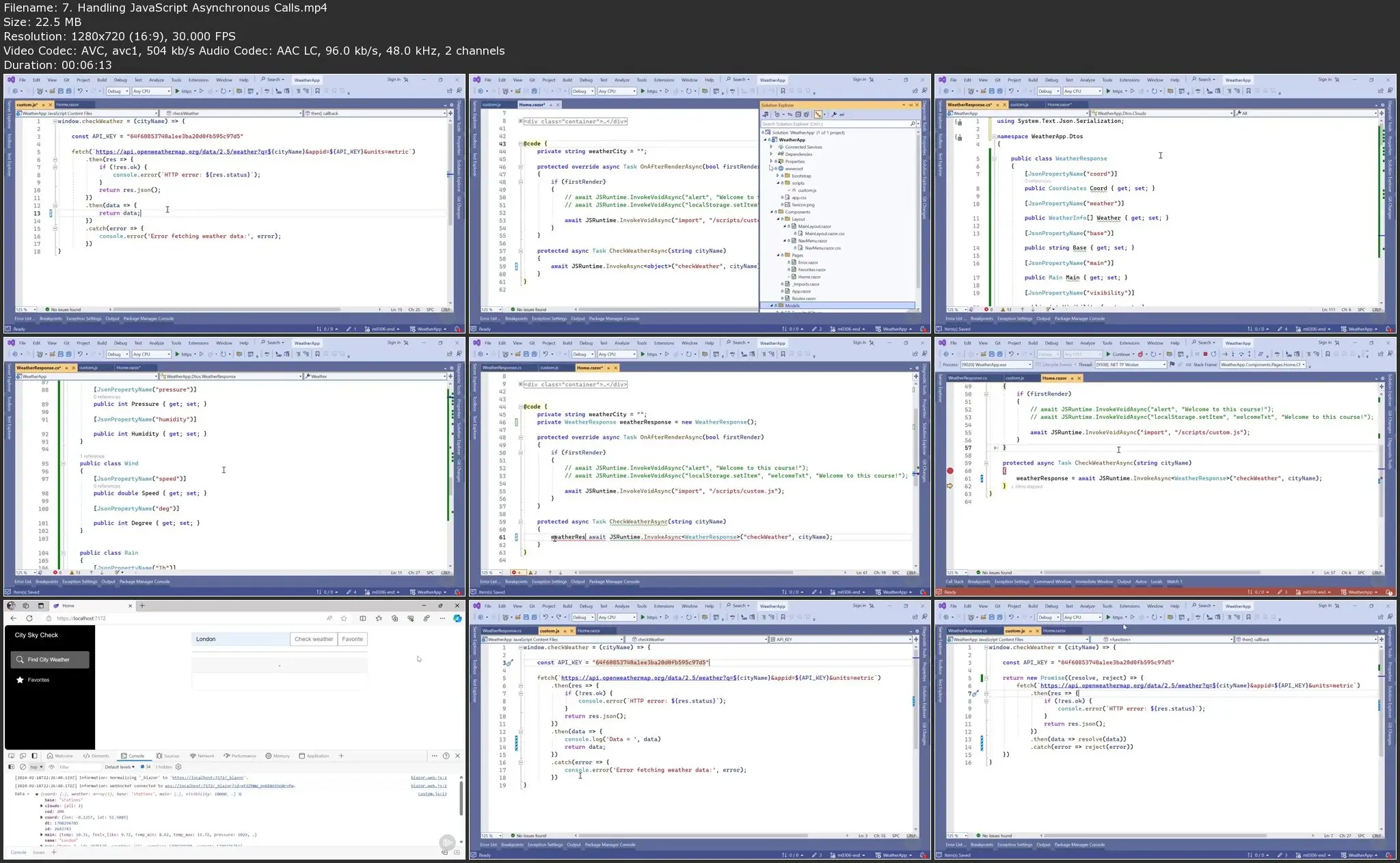The width and height of the screenshot is (1400, 863).
Task: Open the Default levels dropdown in console
Action: 120,767
